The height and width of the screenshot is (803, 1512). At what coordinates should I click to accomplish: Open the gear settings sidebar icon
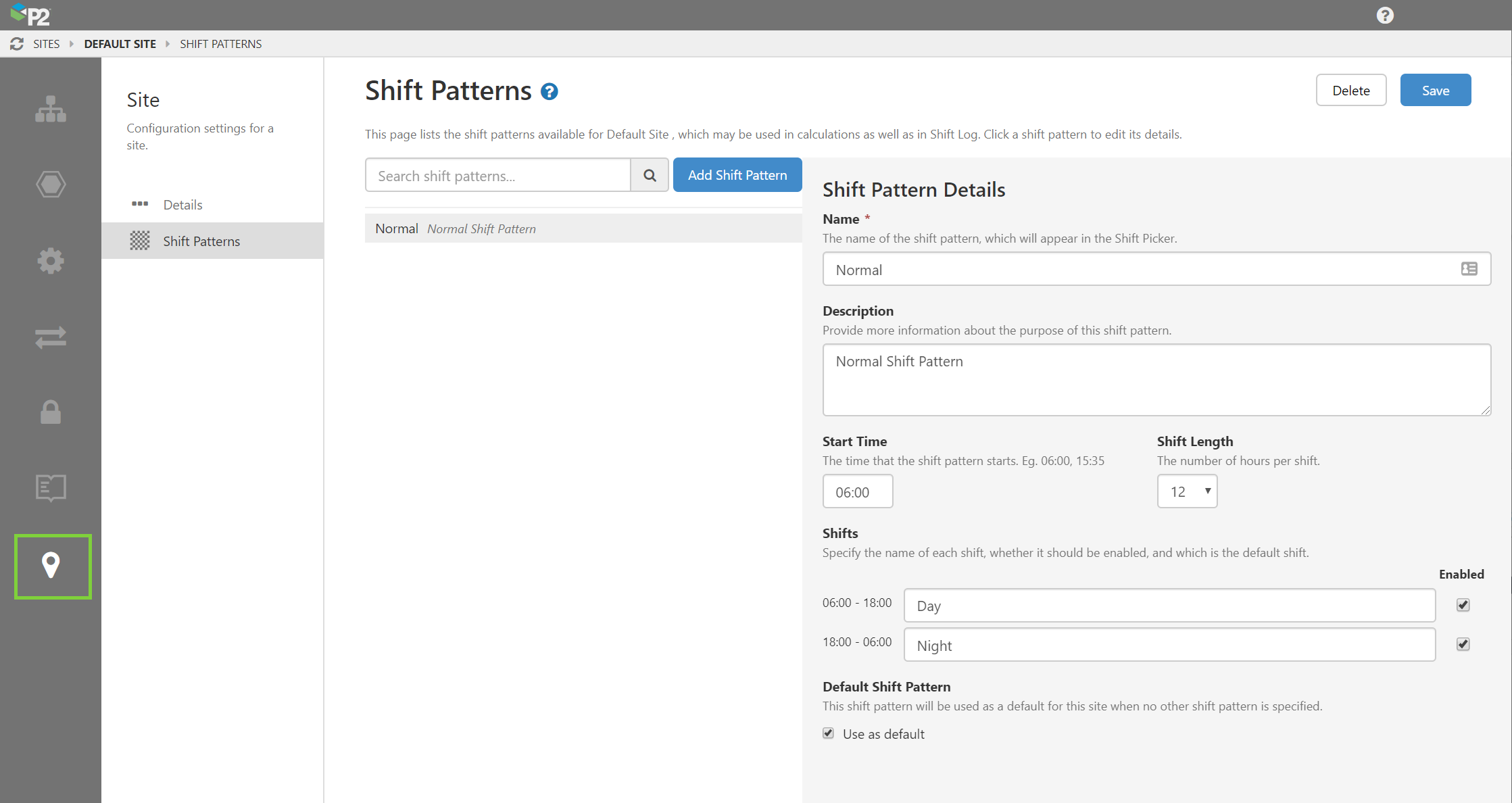coord(51,260)
